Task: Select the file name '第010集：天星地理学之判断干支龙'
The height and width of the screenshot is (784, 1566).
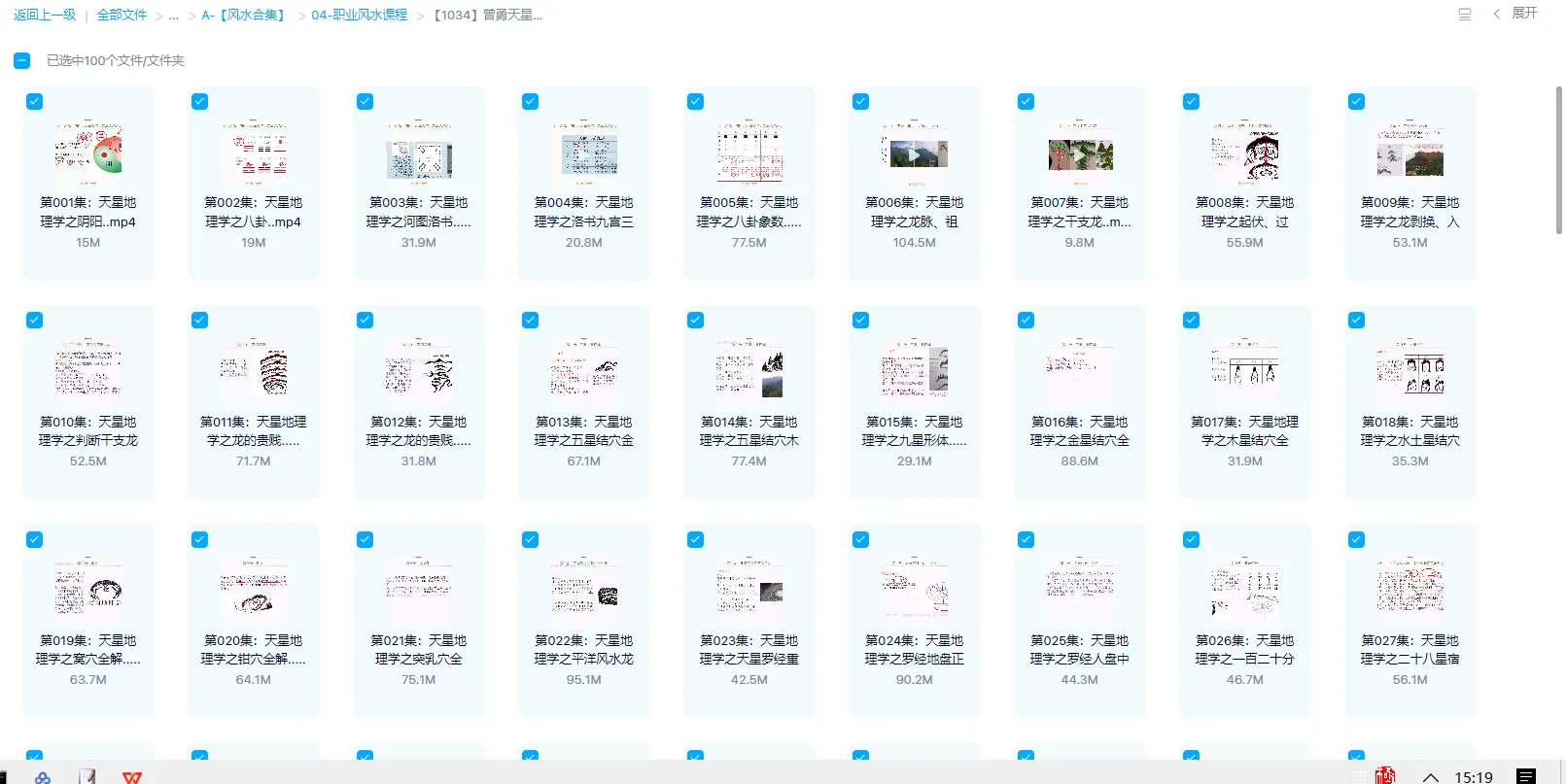Action: (x=88, y=431)
